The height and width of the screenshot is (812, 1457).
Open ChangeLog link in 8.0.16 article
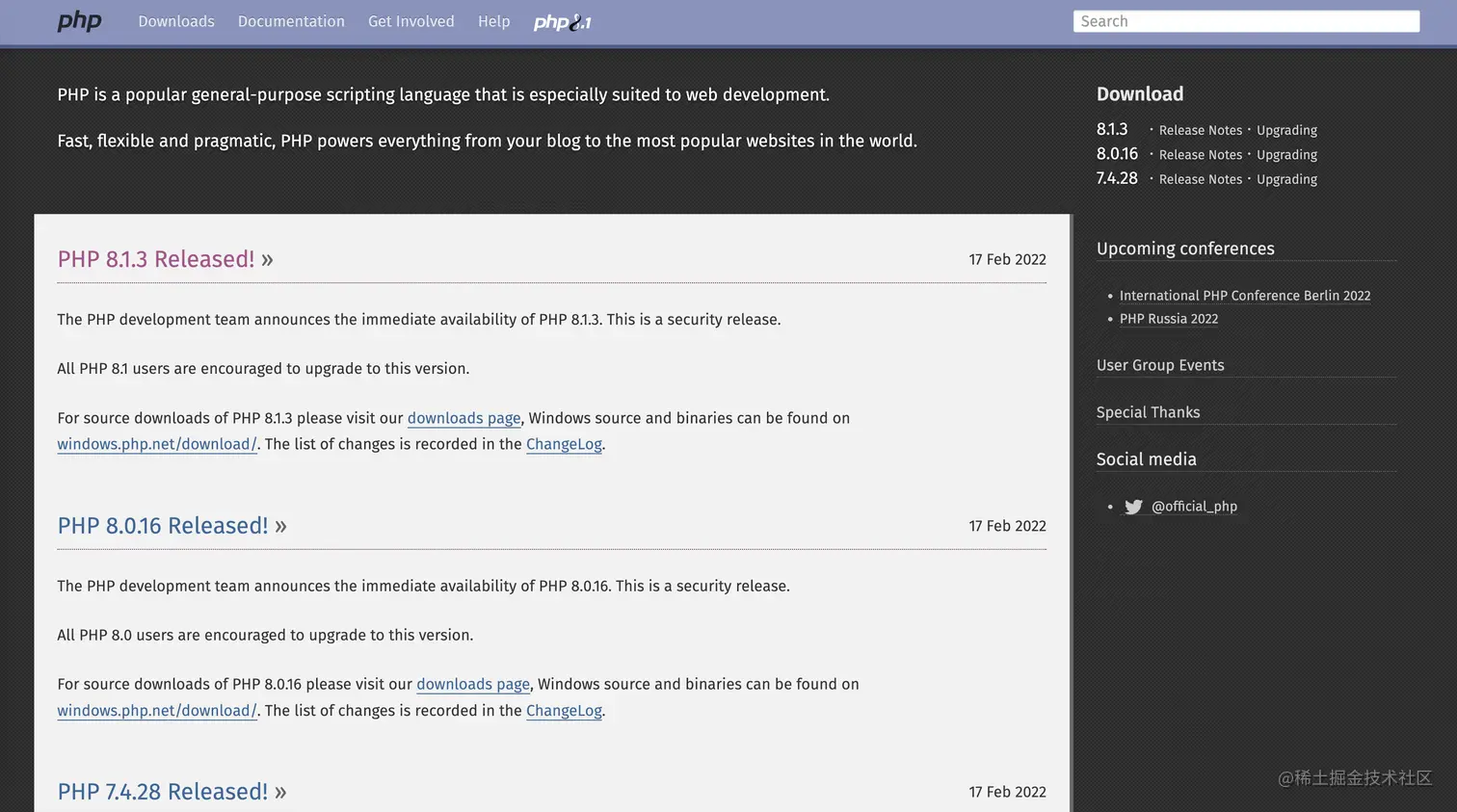click(564, 711)
